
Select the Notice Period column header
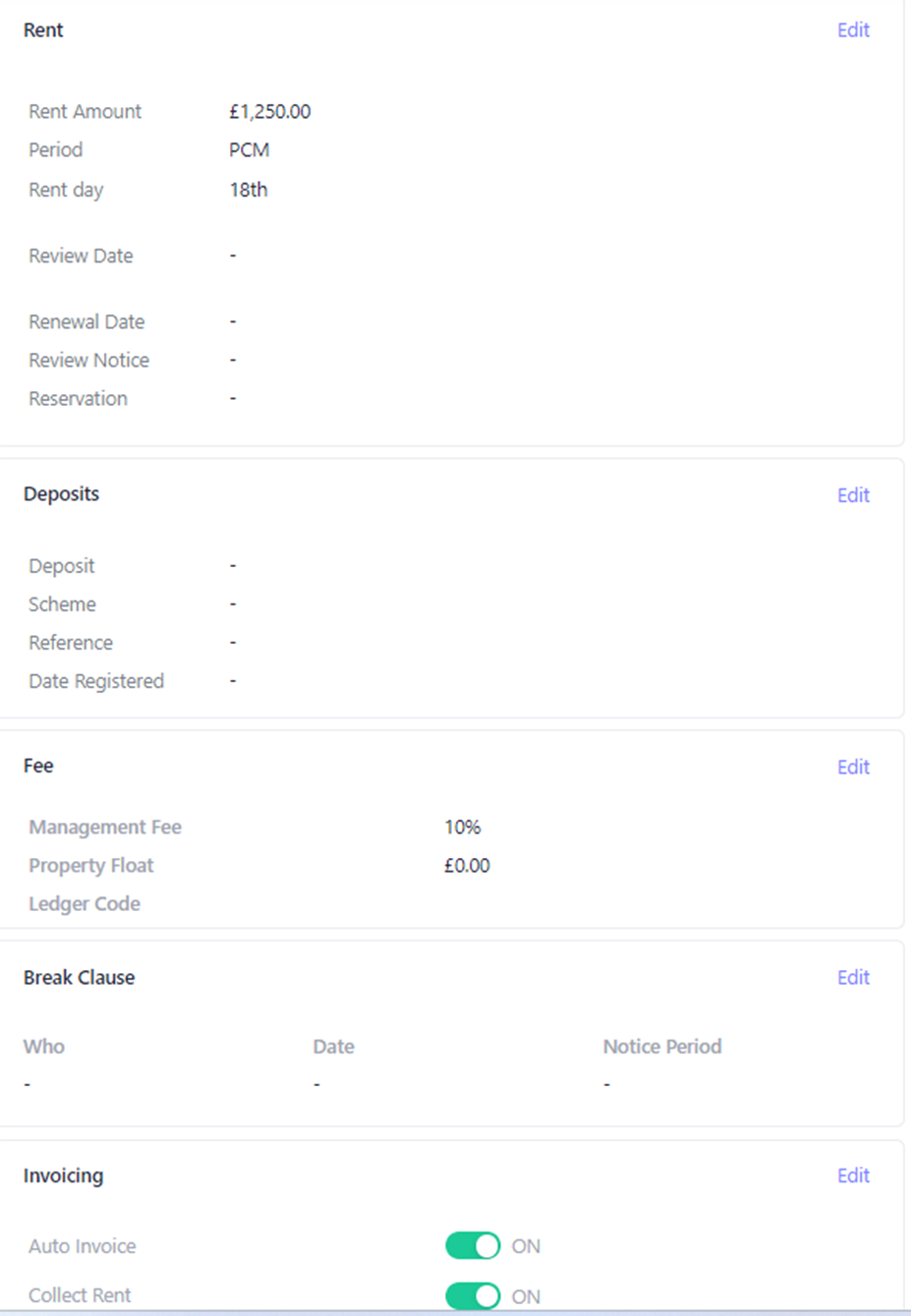661,1047
